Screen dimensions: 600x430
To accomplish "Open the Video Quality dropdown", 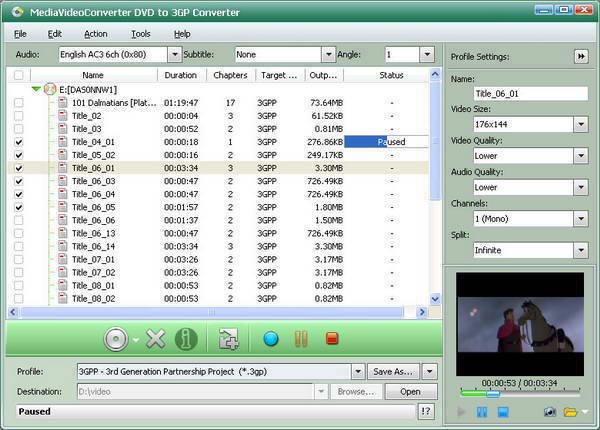I will [x=581, y=156].
